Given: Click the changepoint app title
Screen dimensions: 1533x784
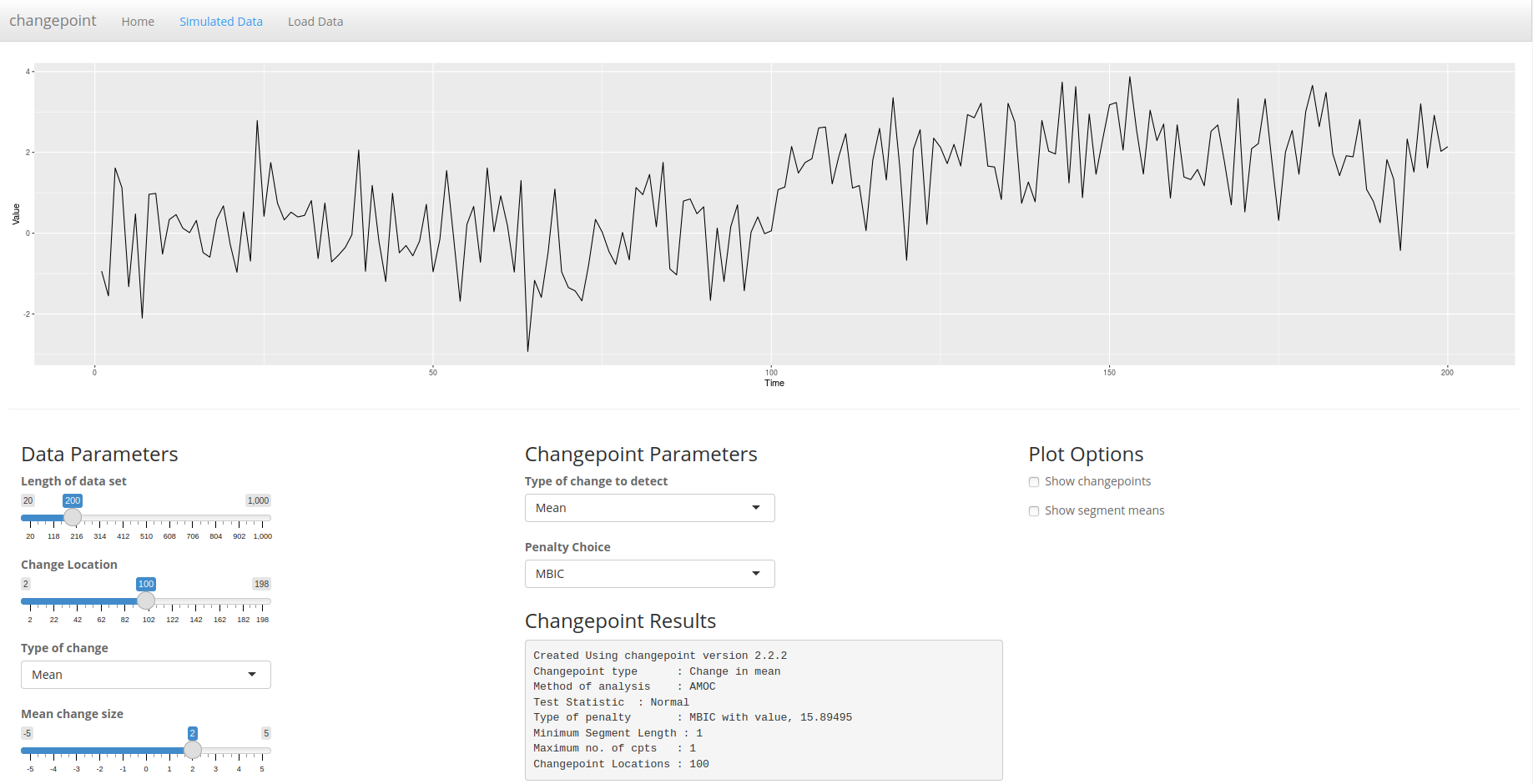Looking at the screenshot, I should click(53, 20).
